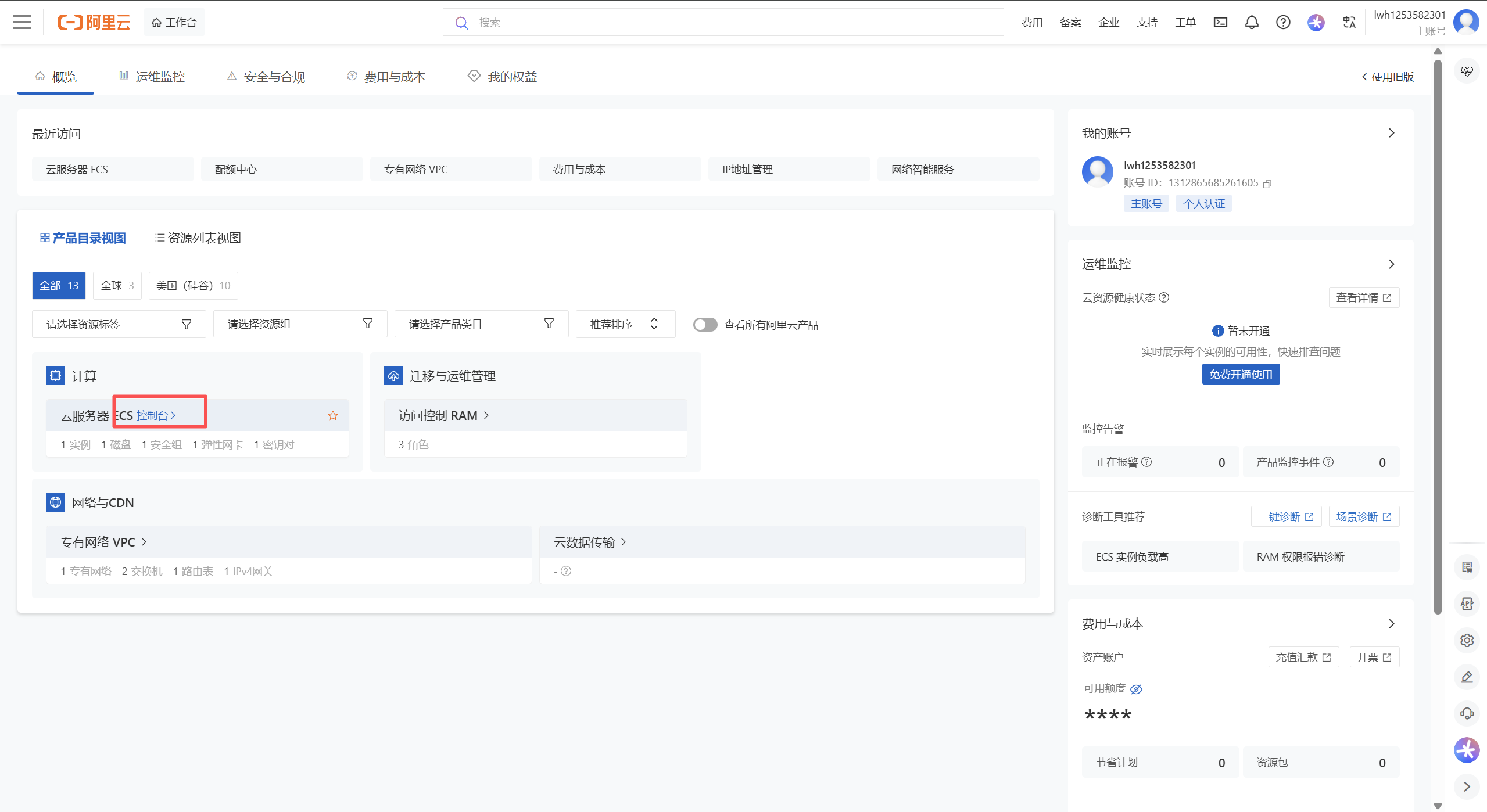Toggle 查看所有阿里云产品 switch
The width and height of the screenshot is (1487, 812).
point(705,325)
